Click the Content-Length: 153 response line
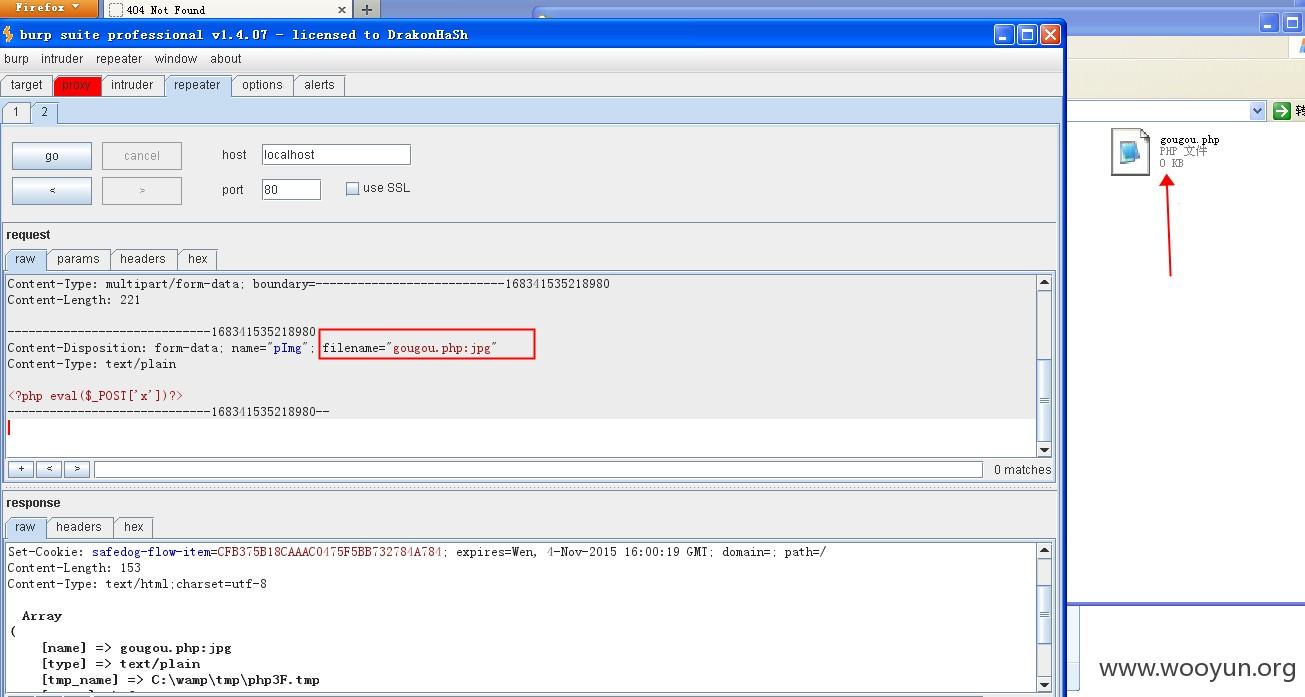The image size is (1305, 697). point(74,568)
